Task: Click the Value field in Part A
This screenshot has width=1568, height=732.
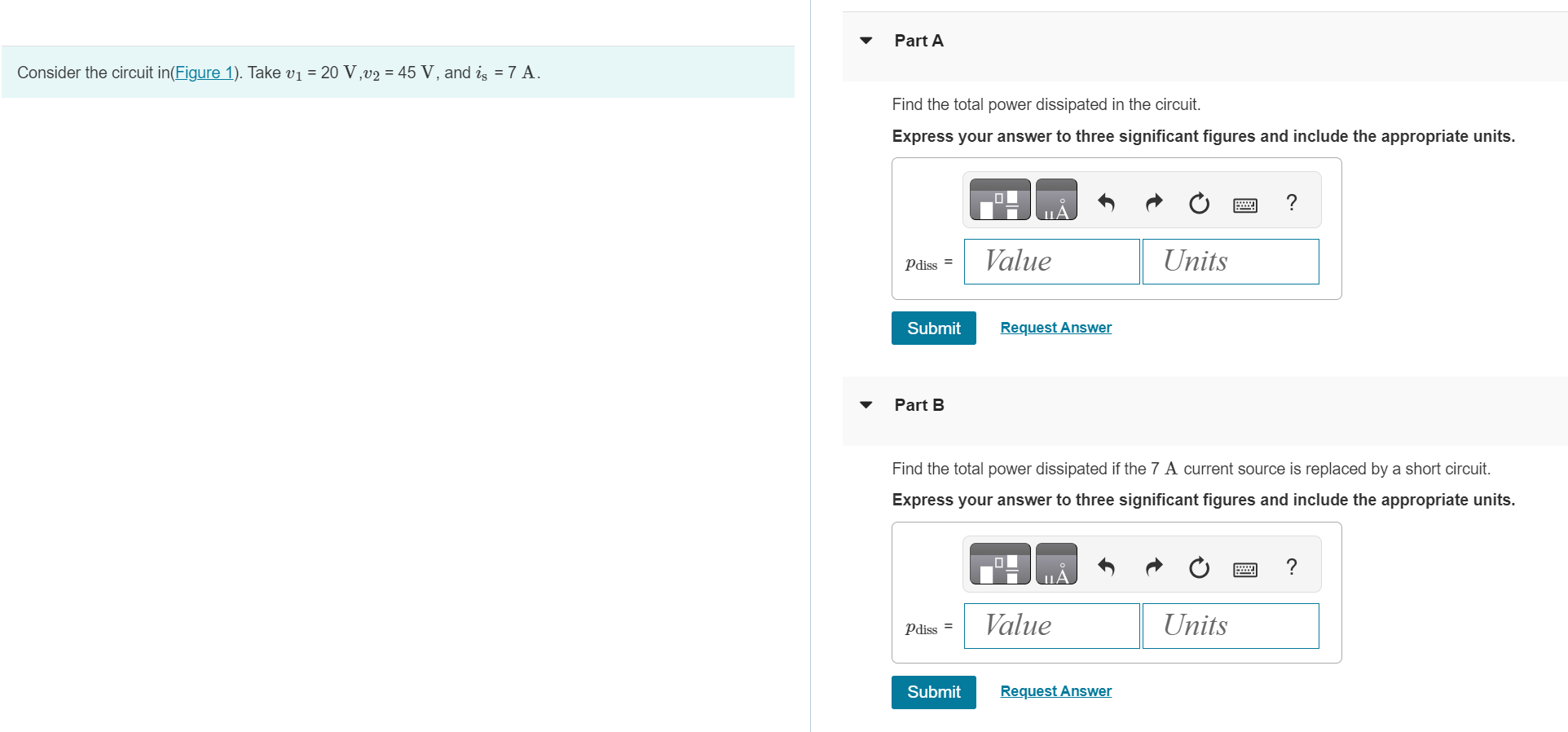Action: pyautogui.click(x=1050, y=261)
